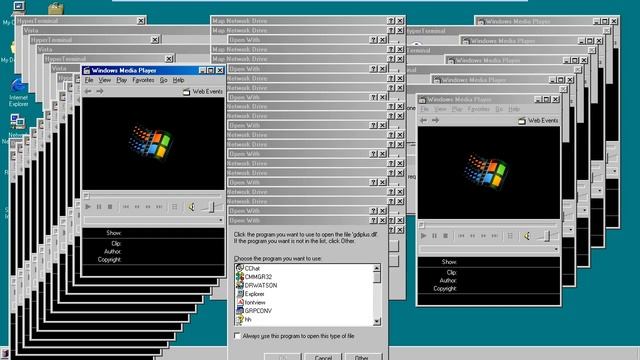Image resolution: width=640 pixels, height=360 pixels.
Task: Select the DRWATSON icon in the Open With list
Action: (x=240, y=285)
